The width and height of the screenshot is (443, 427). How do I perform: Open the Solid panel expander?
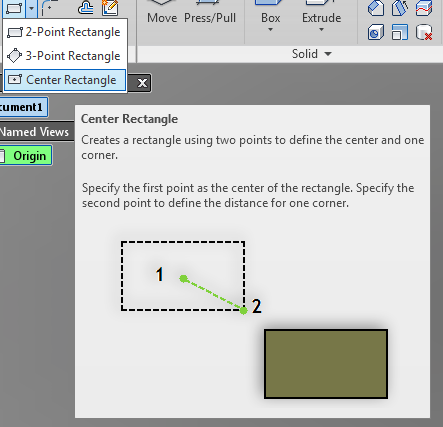coord(328,54)
